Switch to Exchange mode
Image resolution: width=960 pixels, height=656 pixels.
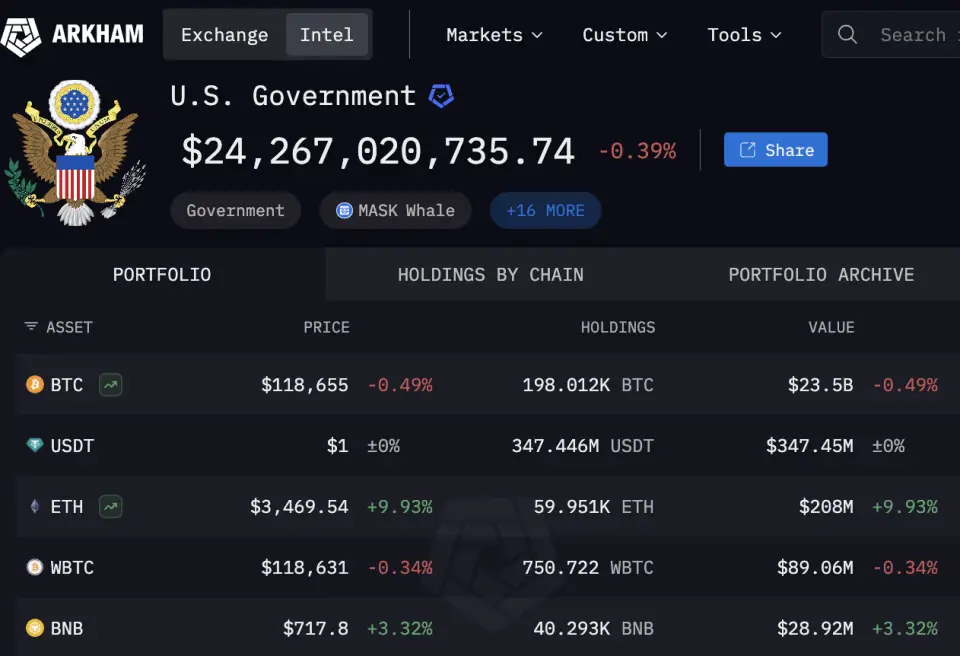pos(225,35)
